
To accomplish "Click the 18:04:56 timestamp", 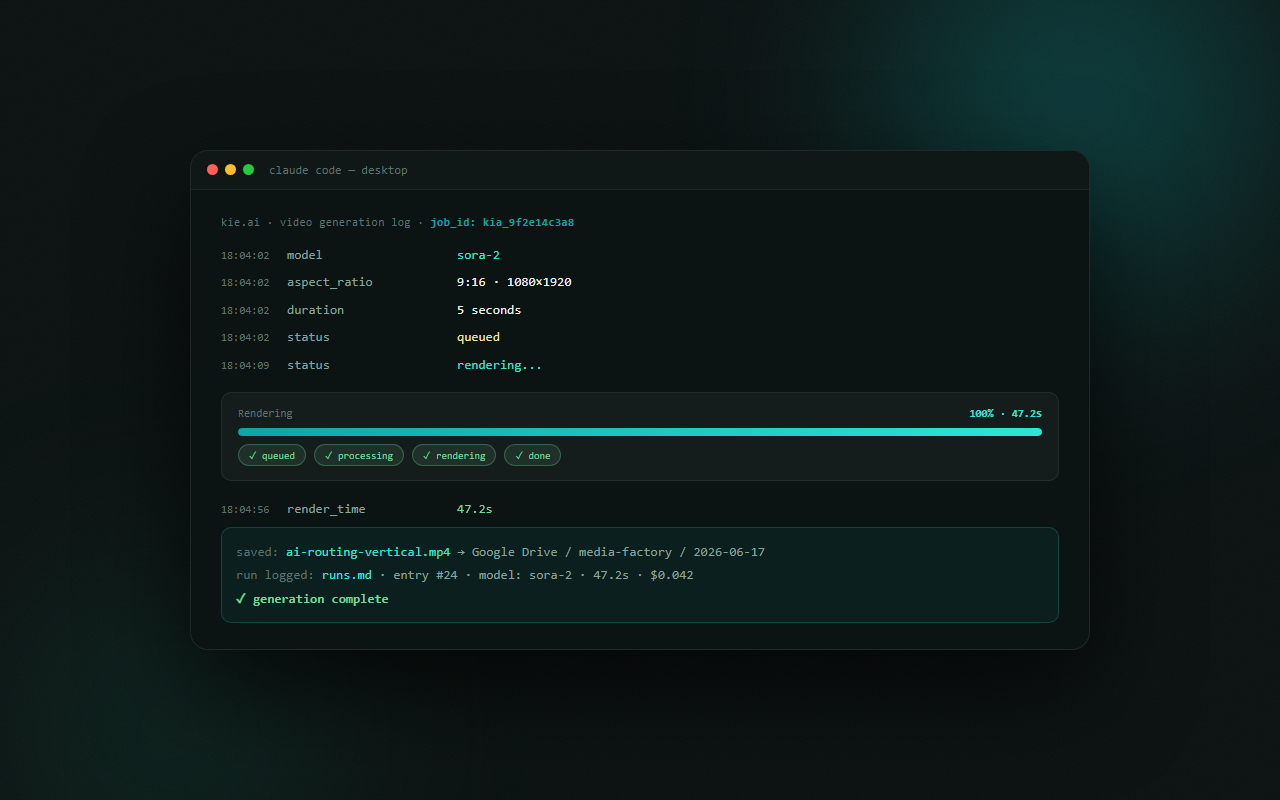I will pos(245,509).
